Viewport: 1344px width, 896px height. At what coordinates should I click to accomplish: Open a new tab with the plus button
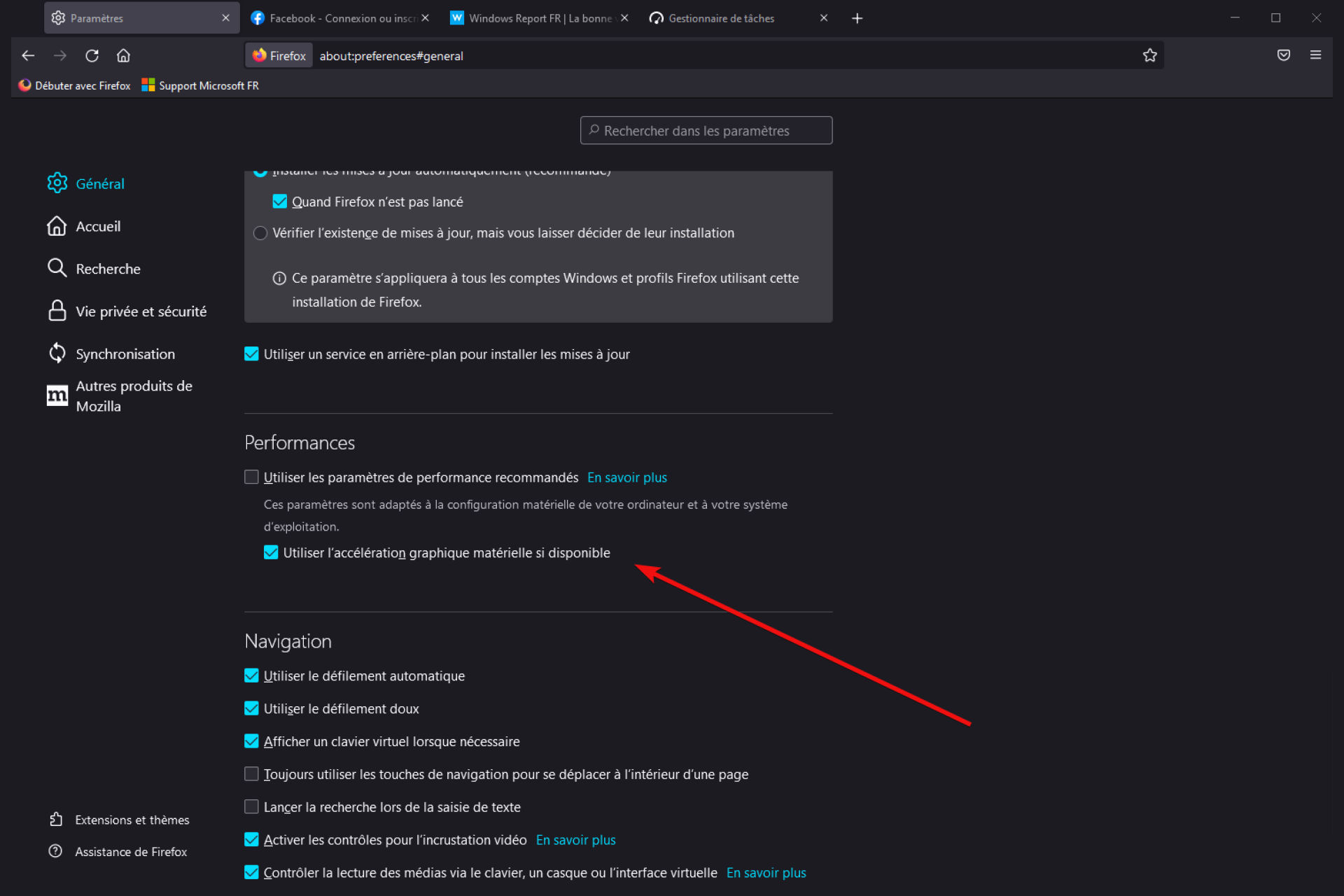pos(857,18)
